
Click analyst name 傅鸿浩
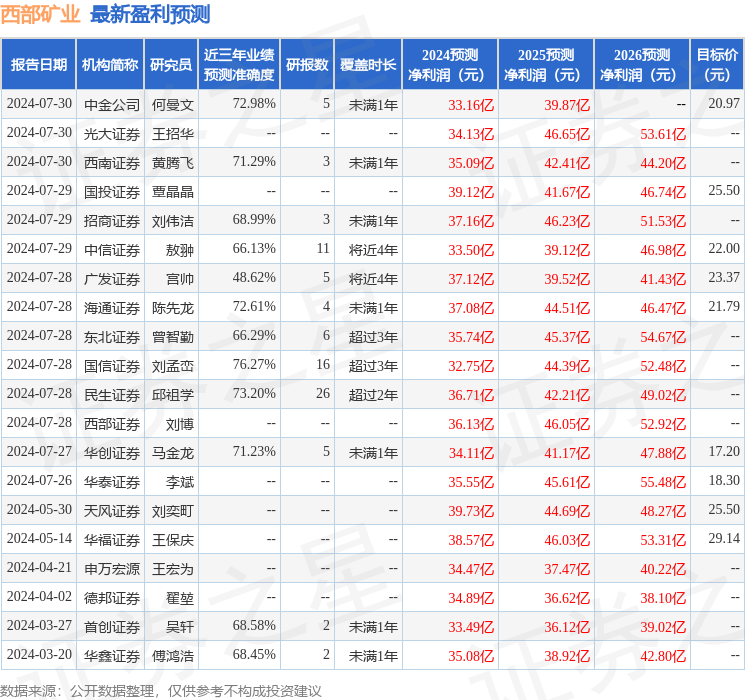coord(173,655)
